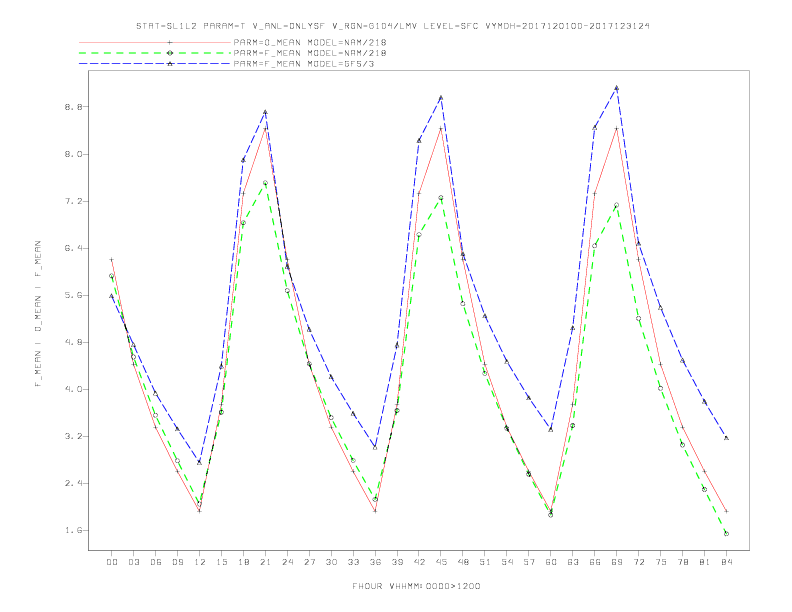Click x-axis hour label 15
This screenshot has height=612, width=792.
(x=221, y=562)
